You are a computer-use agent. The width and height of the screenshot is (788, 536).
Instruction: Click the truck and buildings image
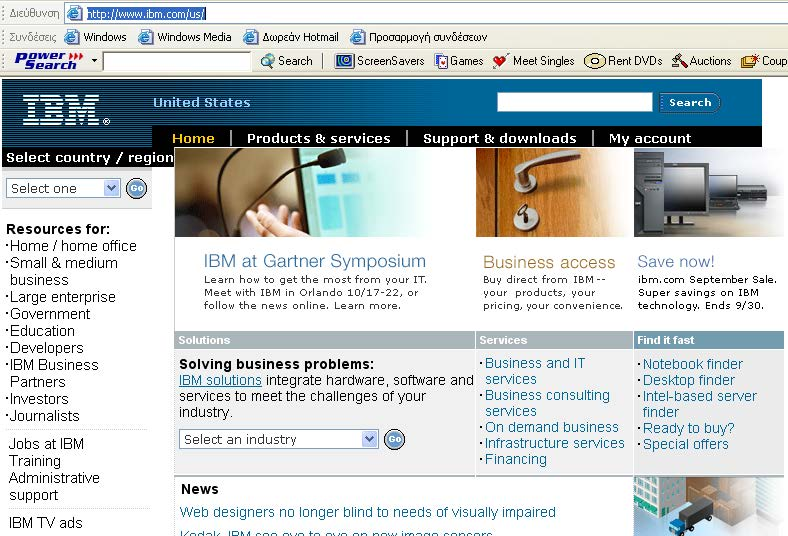709,506
